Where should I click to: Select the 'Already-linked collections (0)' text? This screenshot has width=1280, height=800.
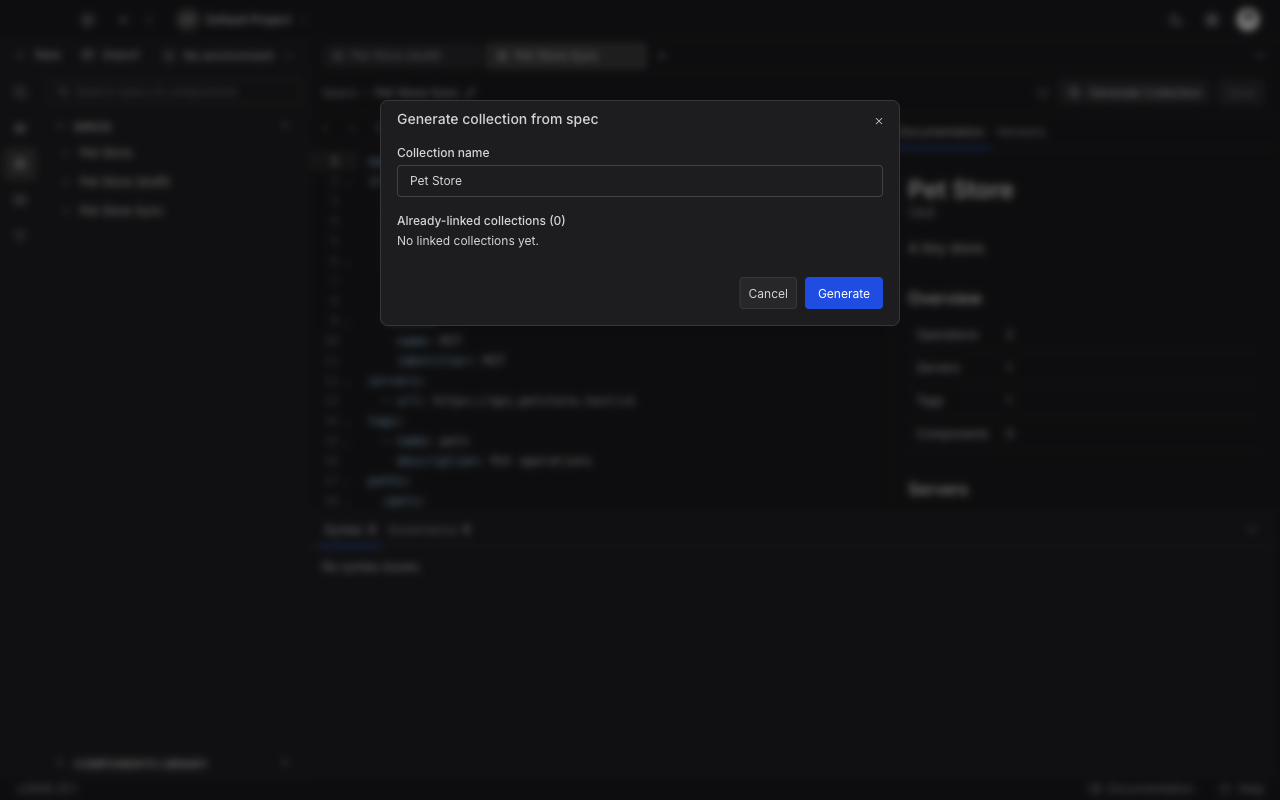[481, 221]
